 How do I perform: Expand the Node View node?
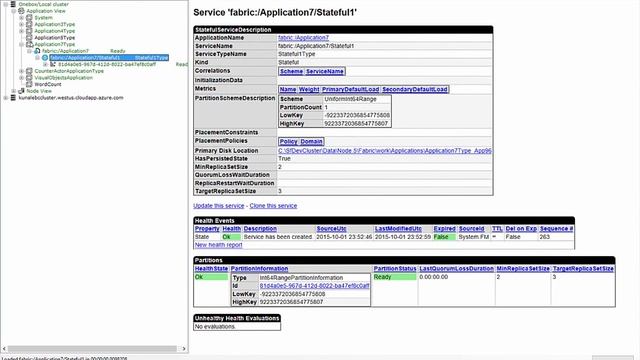tap(14, 91)
